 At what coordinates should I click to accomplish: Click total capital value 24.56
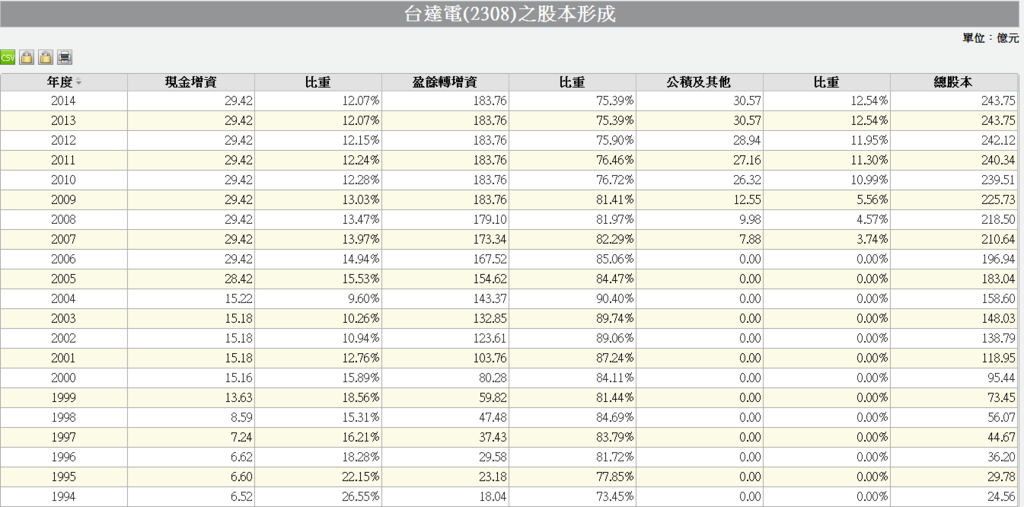pyautogui.click(x=1001, y=497)
